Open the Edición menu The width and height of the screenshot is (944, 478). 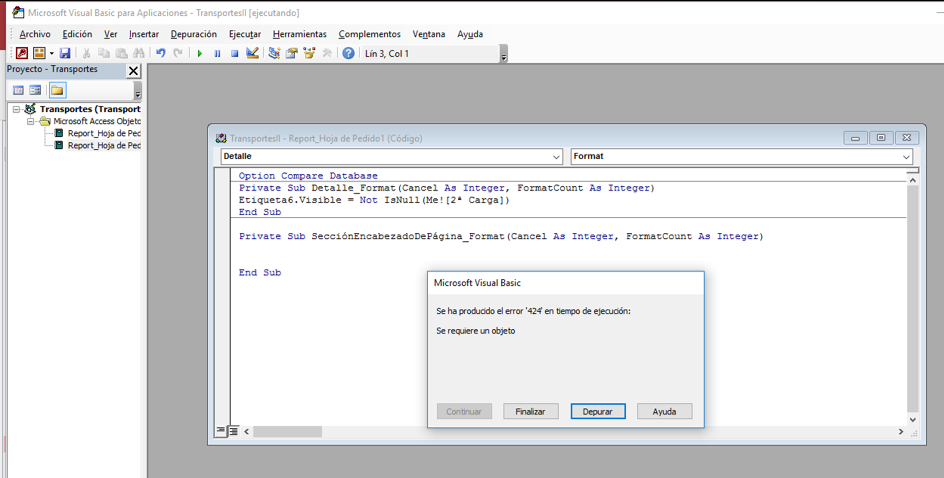pos(78,34)
